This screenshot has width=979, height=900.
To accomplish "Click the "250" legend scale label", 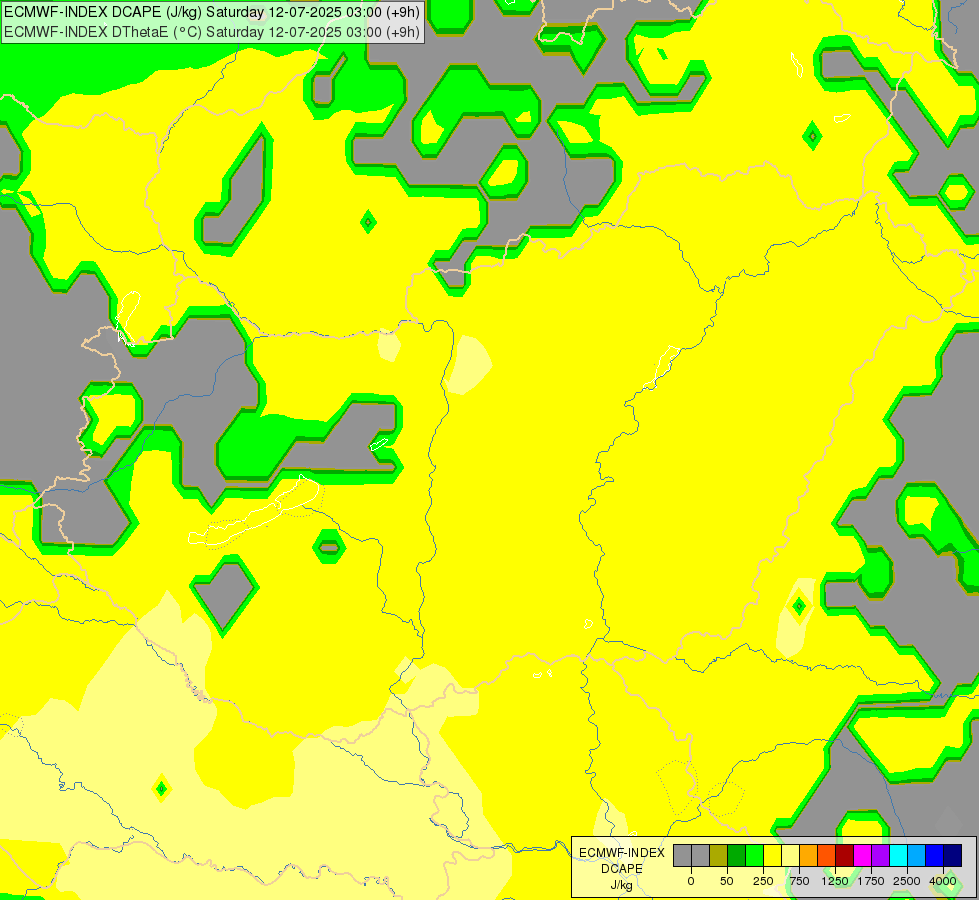I will pos(763,881).
